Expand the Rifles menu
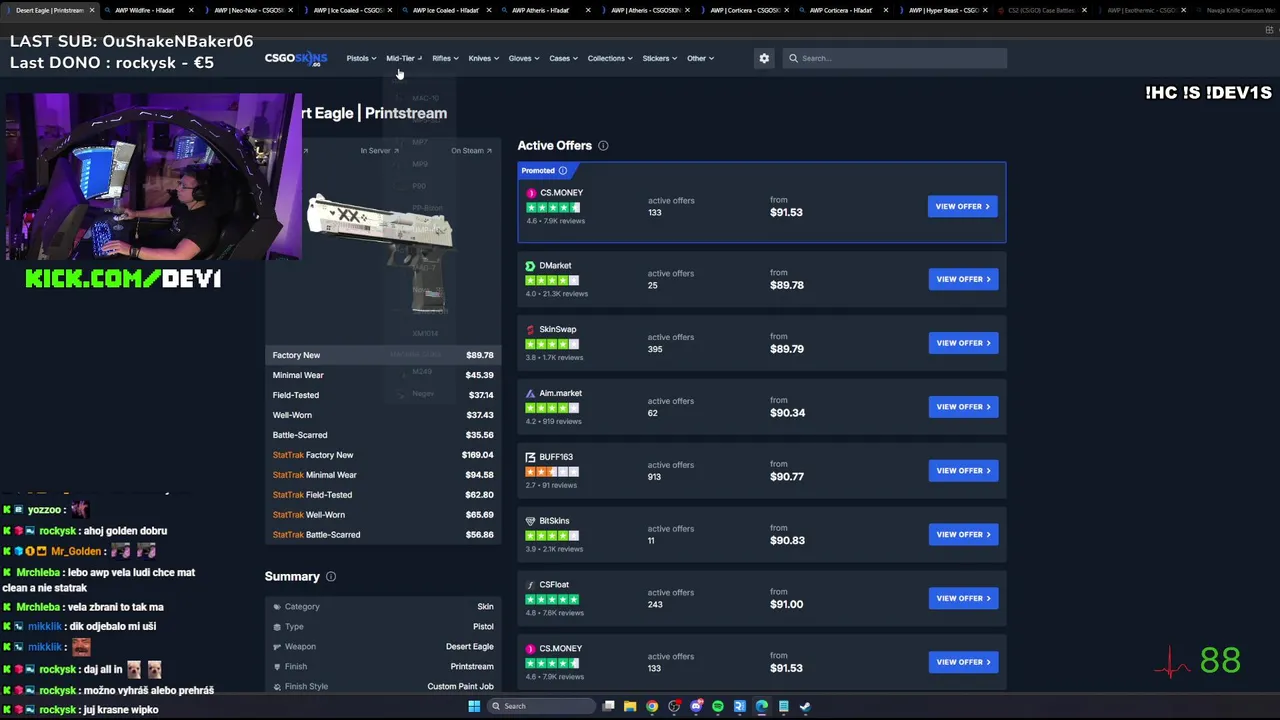 (x=445, y=58)
